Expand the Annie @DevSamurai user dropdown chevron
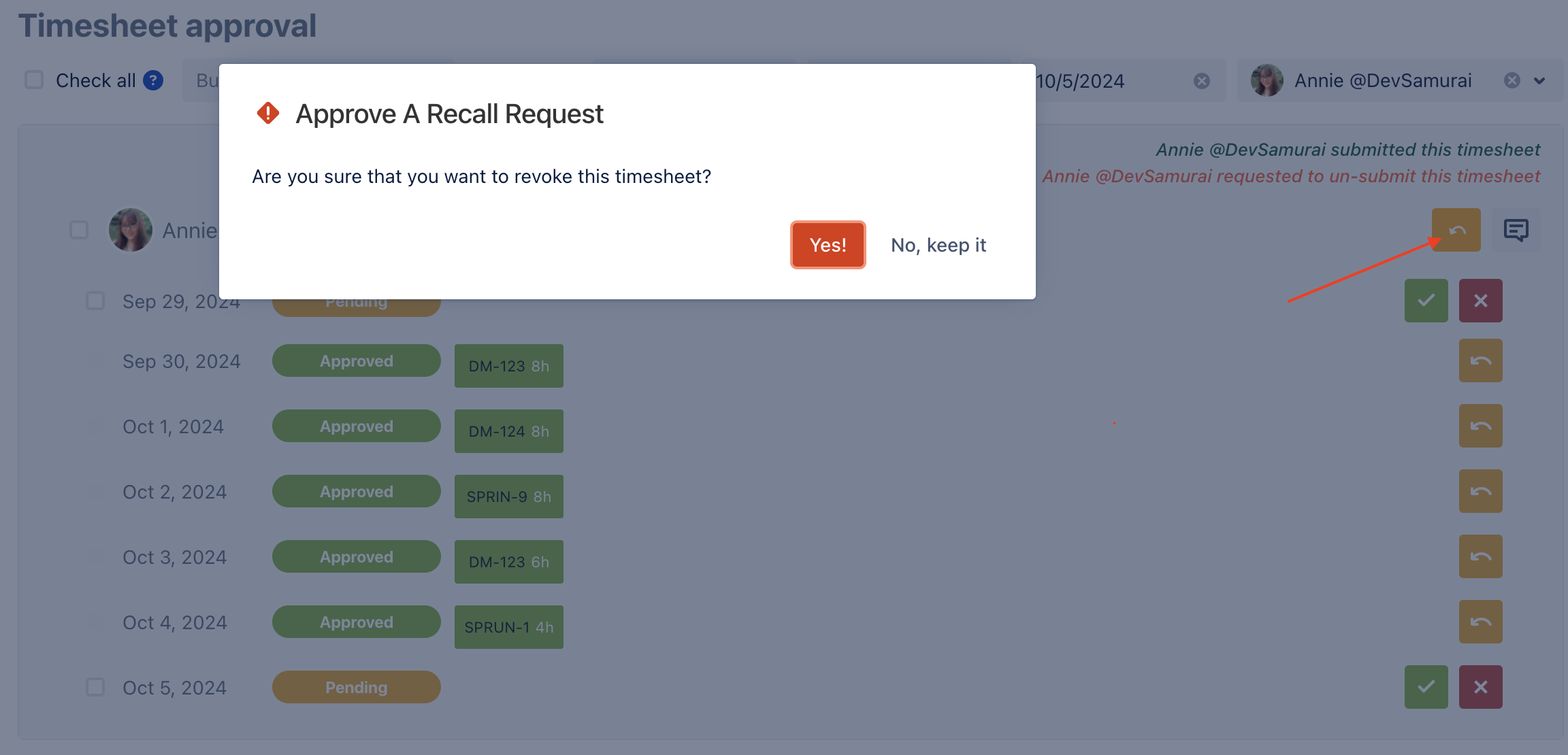This screenshot has width=1568, height=755. coord(1539,81)
